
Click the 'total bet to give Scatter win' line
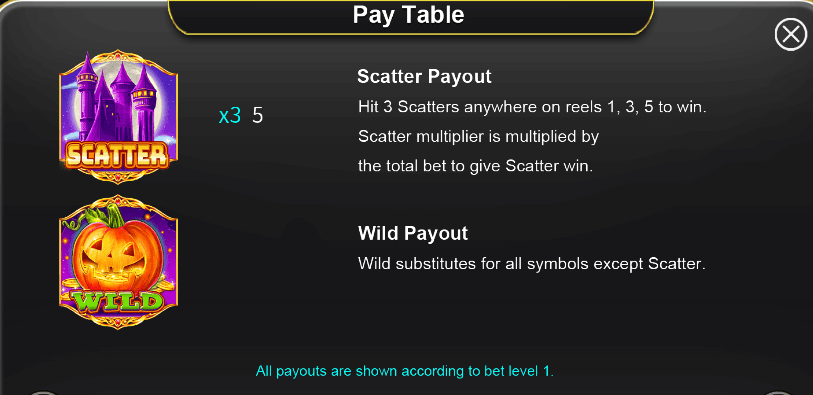click(475, 166)
